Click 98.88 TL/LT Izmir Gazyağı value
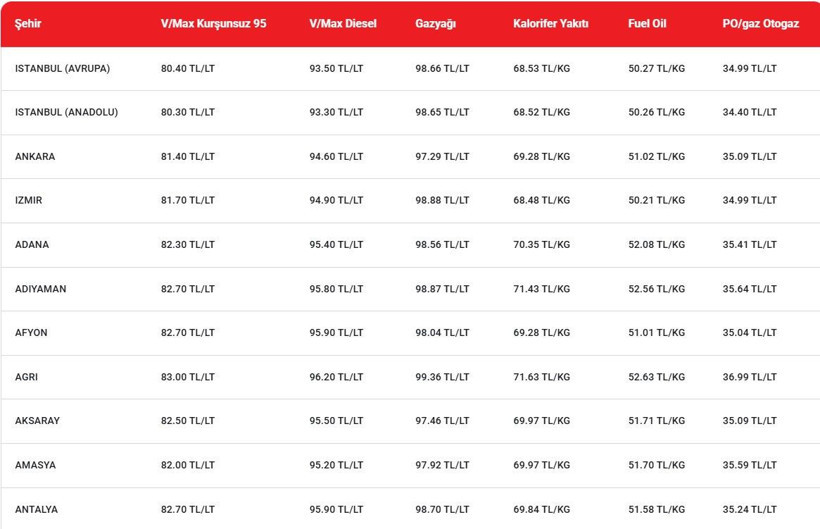820x529 pixels. 442,200
